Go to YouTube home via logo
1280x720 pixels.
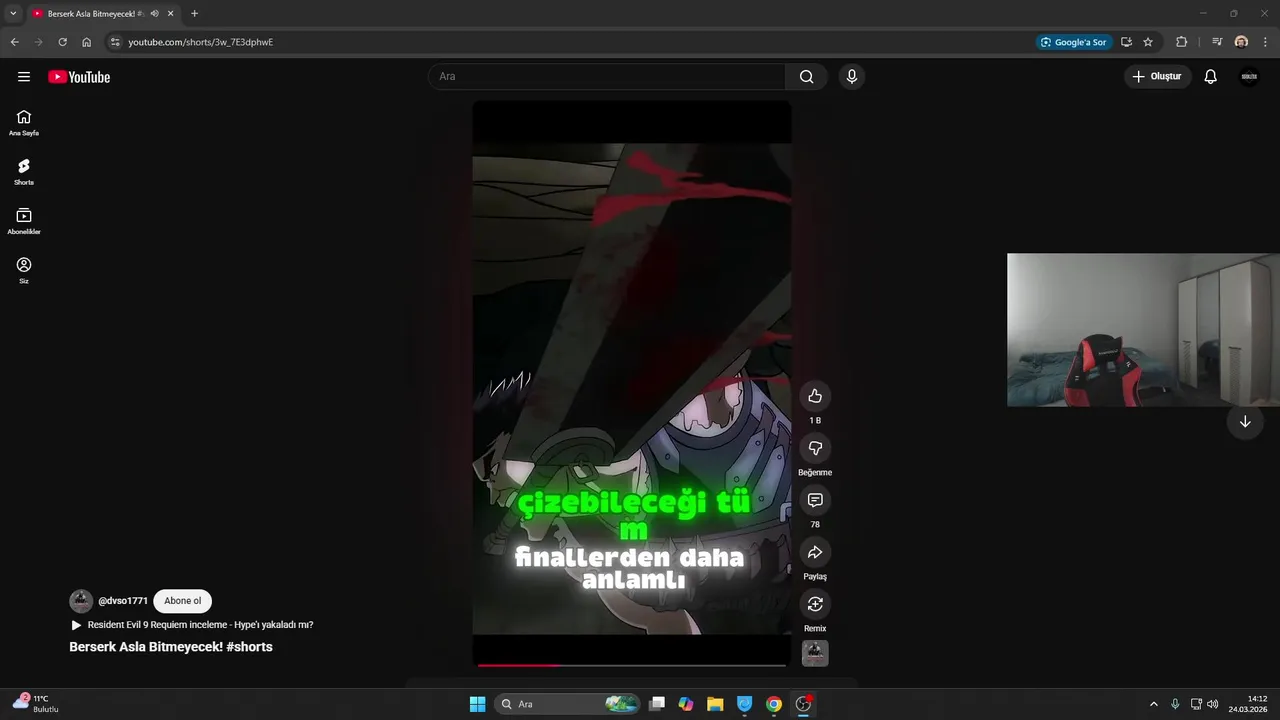(79, 77)
